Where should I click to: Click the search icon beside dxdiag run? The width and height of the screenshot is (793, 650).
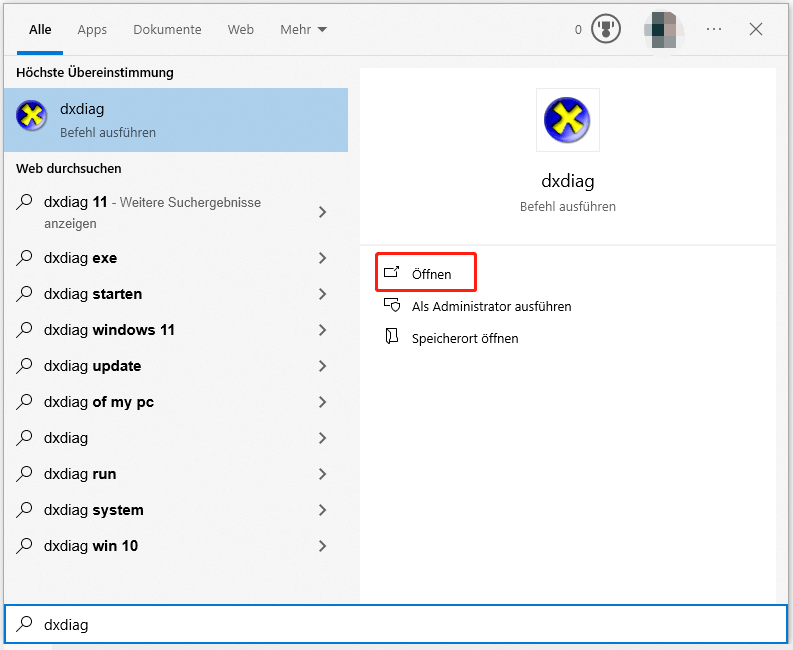click(x=24, y=473)
